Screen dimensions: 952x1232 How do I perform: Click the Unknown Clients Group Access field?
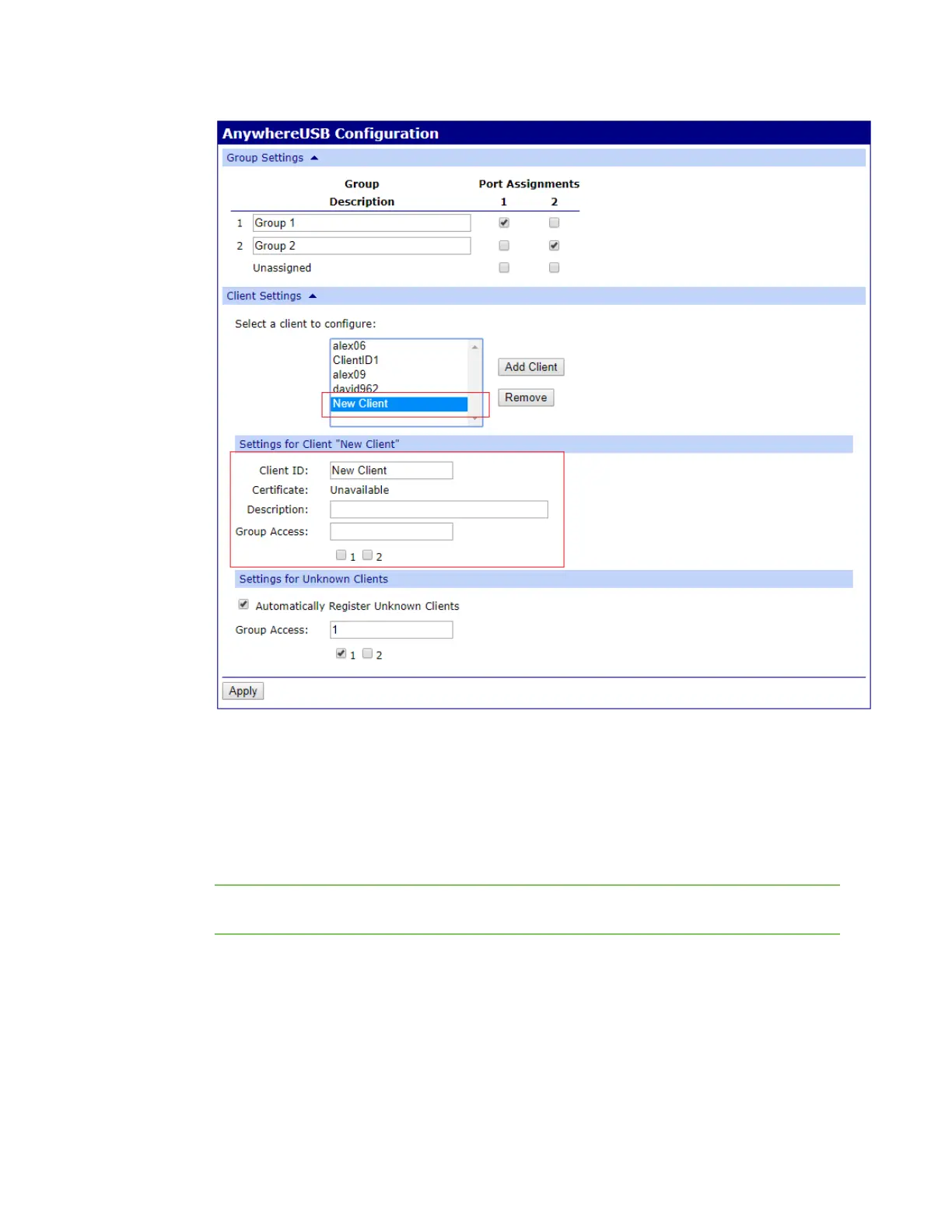coord(391,630)
